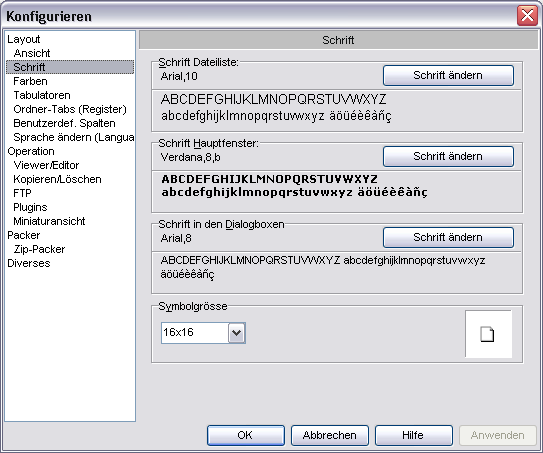Viewport: 543px width, 453px height.
Task: Change the Dialogboxen font via Schrift ändern
Action: (448, 237)
